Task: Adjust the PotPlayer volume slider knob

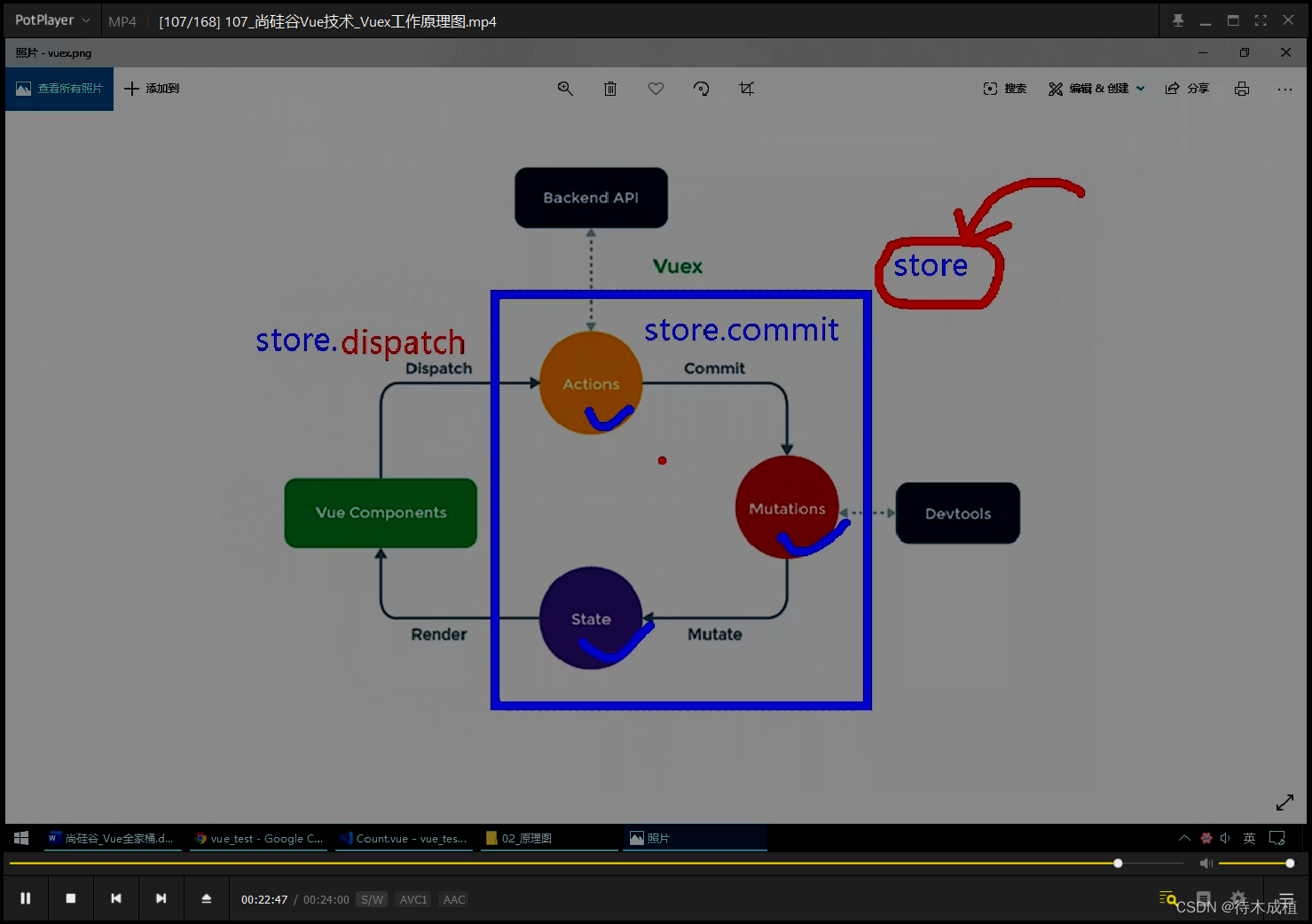Action: [1290, 863]
